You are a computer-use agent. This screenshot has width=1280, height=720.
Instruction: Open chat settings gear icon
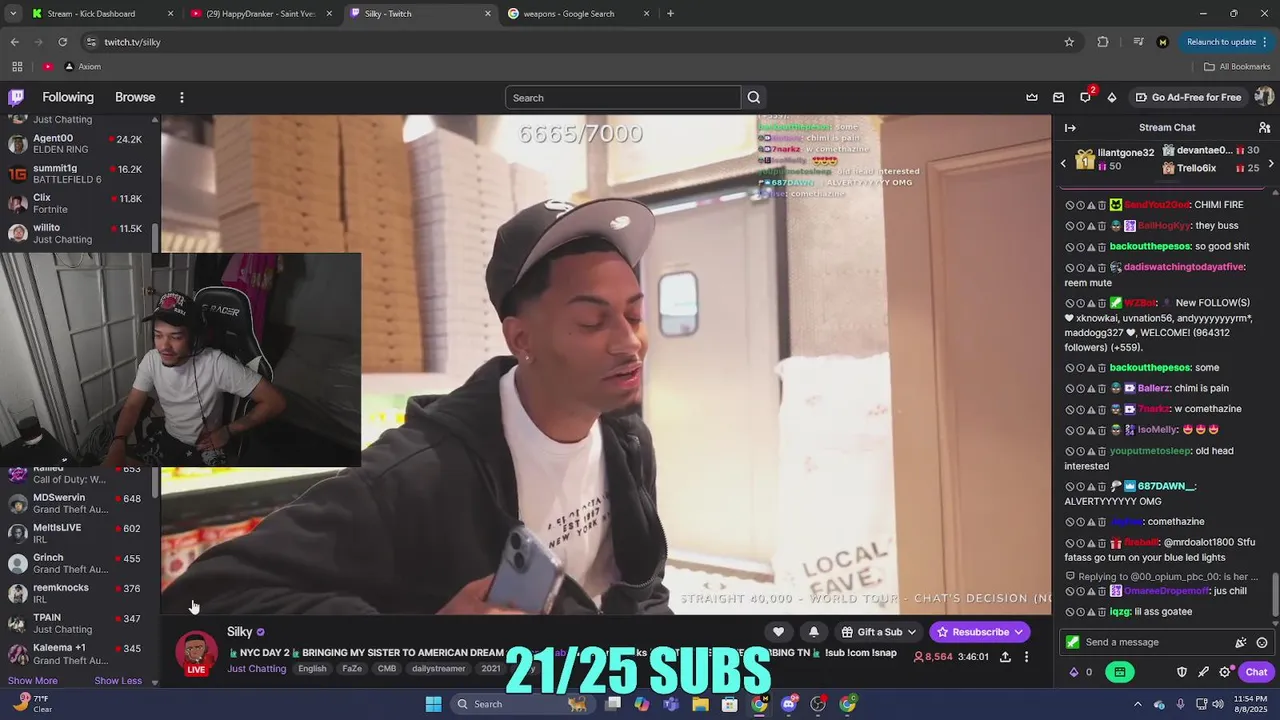pos(1225,672)
